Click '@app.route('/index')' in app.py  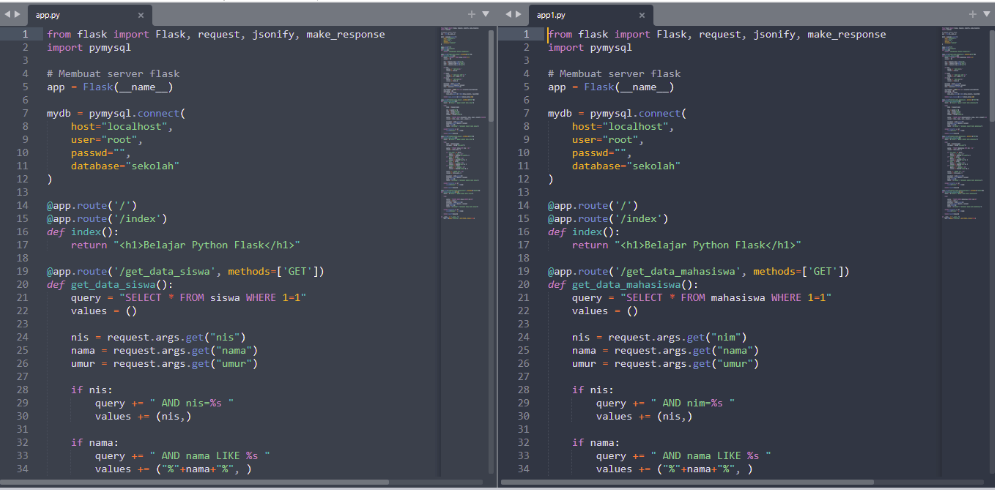(107, 219)
